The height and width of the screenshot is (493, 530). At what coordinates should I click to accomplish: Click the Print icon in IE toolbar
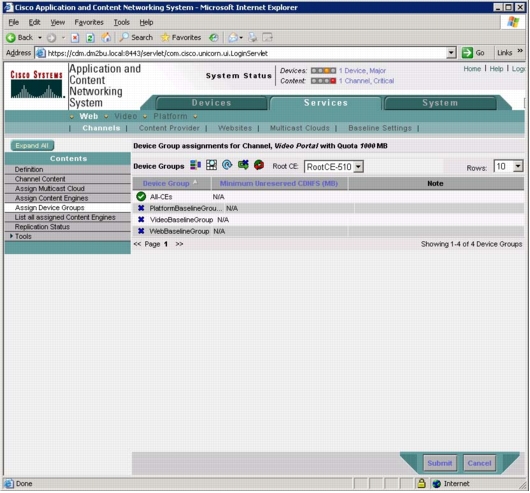pyautogui.click(x=252, y=38)
